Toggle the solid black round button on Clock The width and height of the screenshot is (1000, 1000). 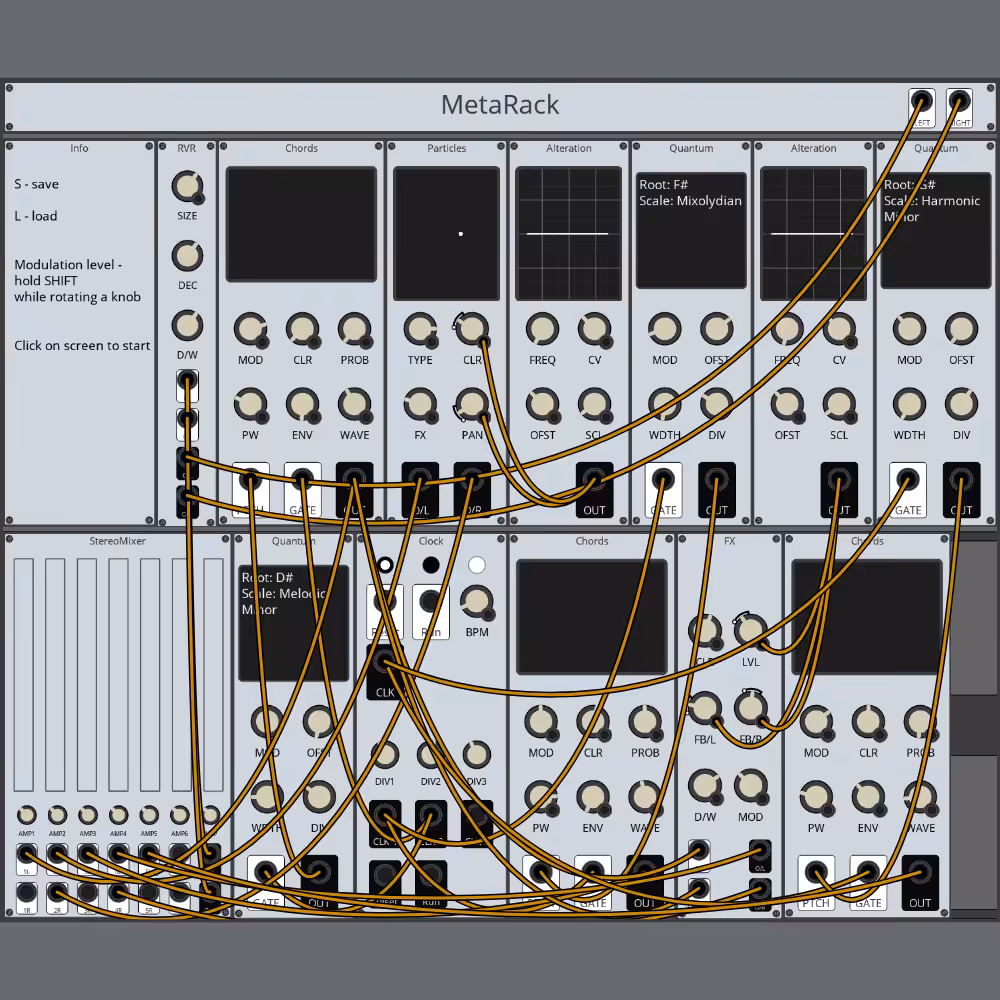tap(431, 565)
